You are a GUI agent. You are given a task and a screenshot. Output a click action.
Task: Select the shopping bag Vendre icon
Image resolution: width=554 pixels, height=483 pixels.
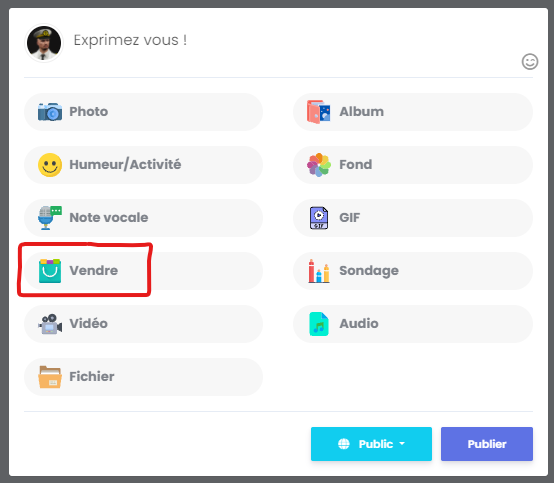click(x=50, y=271)
